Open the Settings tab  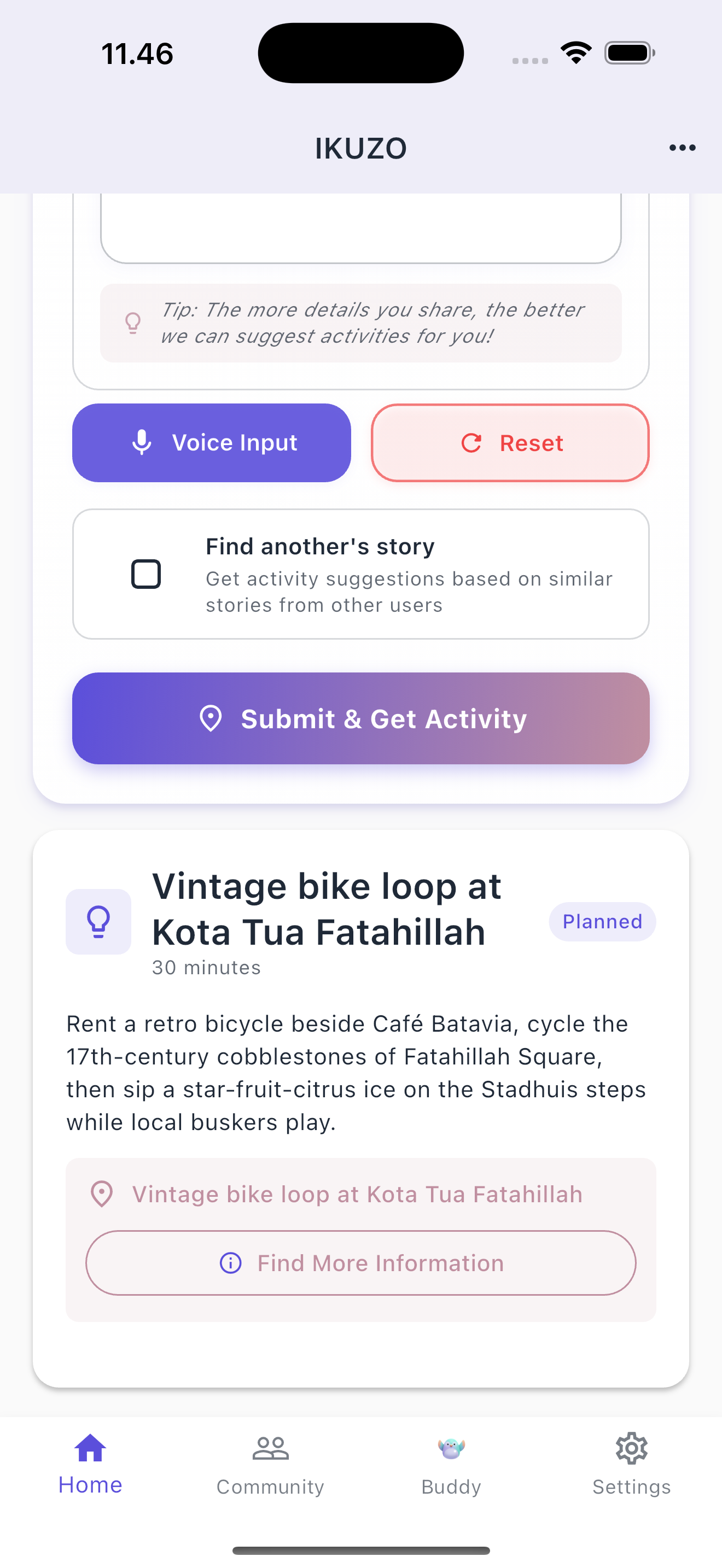click(x=631, y=1464)
